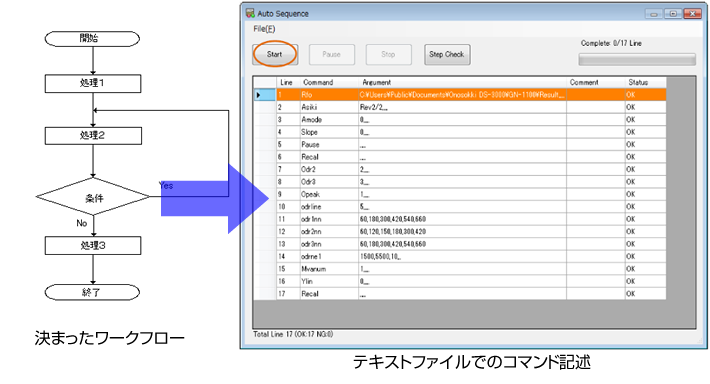Click the 'Rev2/2' argument cell
This screenshot has height=384, width=710.
coord(462,107)
